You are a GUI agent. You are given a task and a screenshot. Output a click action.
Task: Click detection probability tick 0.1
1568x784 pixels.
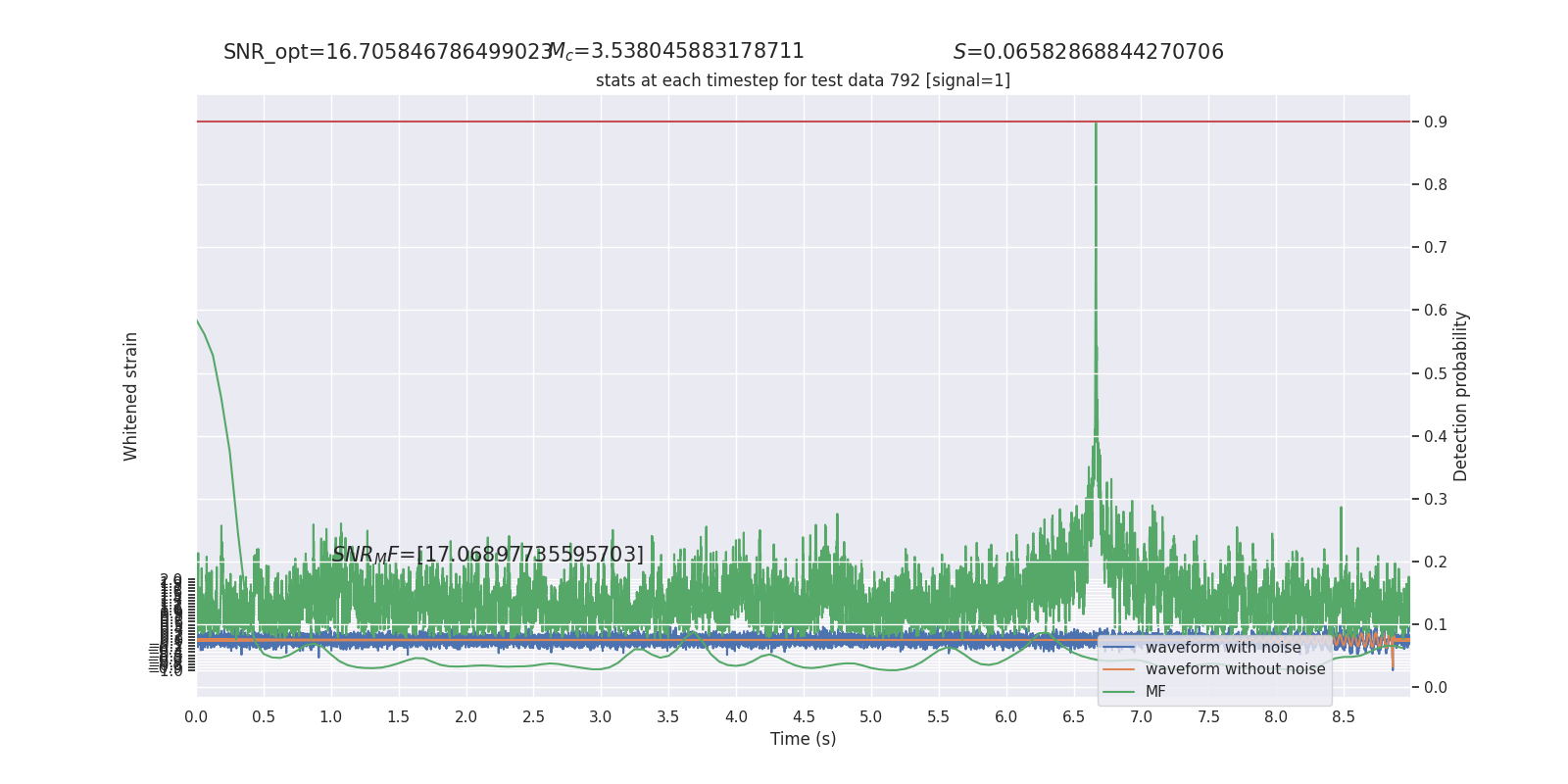pyautogui.click(x=1436, y=625)
